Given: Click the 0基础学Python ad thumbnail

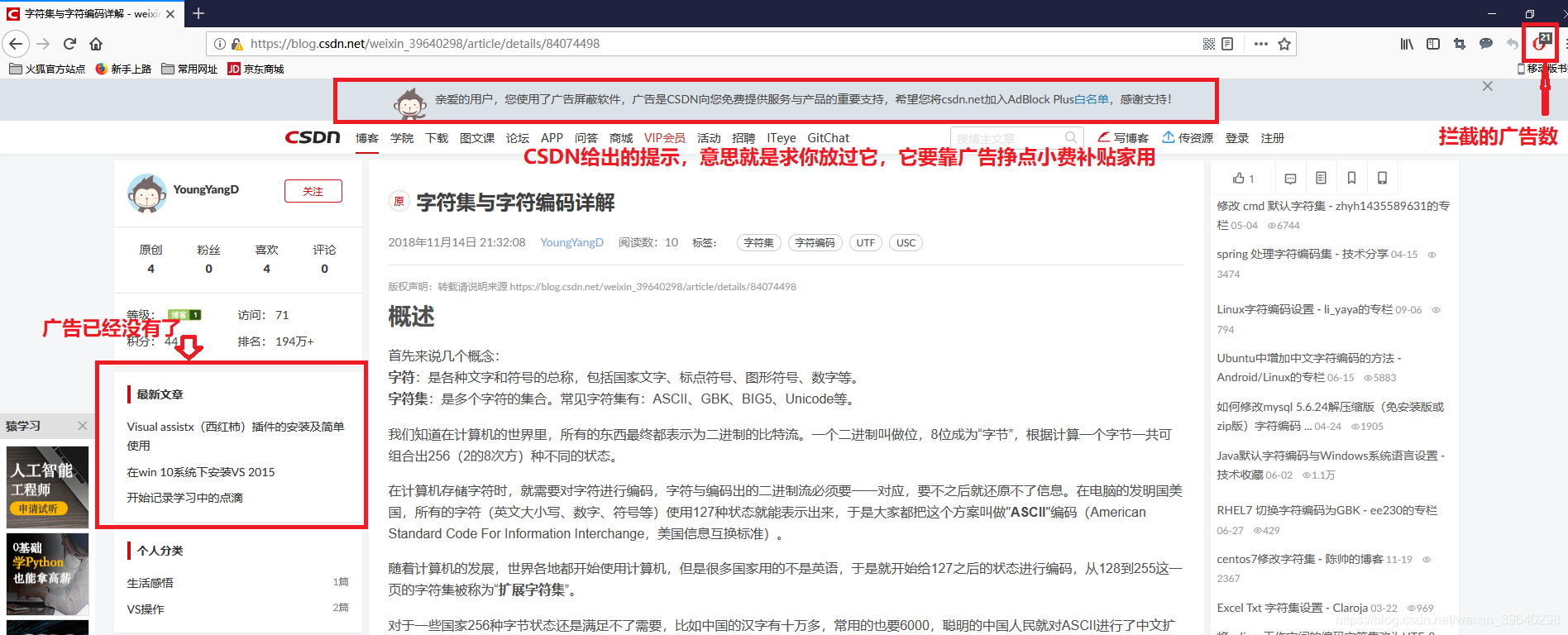Looking at the screenshot, I should (47, 574).
